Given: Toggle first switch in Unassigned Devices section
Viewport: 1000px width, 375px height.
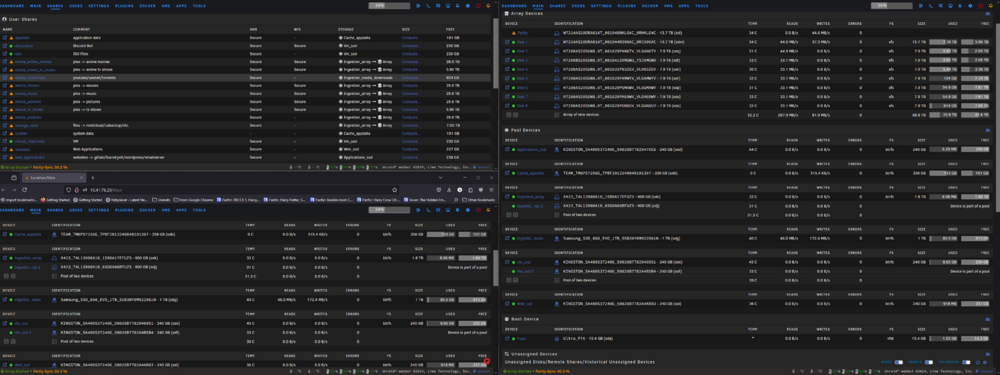Looking at the screenshot, I should pos(899,362).
